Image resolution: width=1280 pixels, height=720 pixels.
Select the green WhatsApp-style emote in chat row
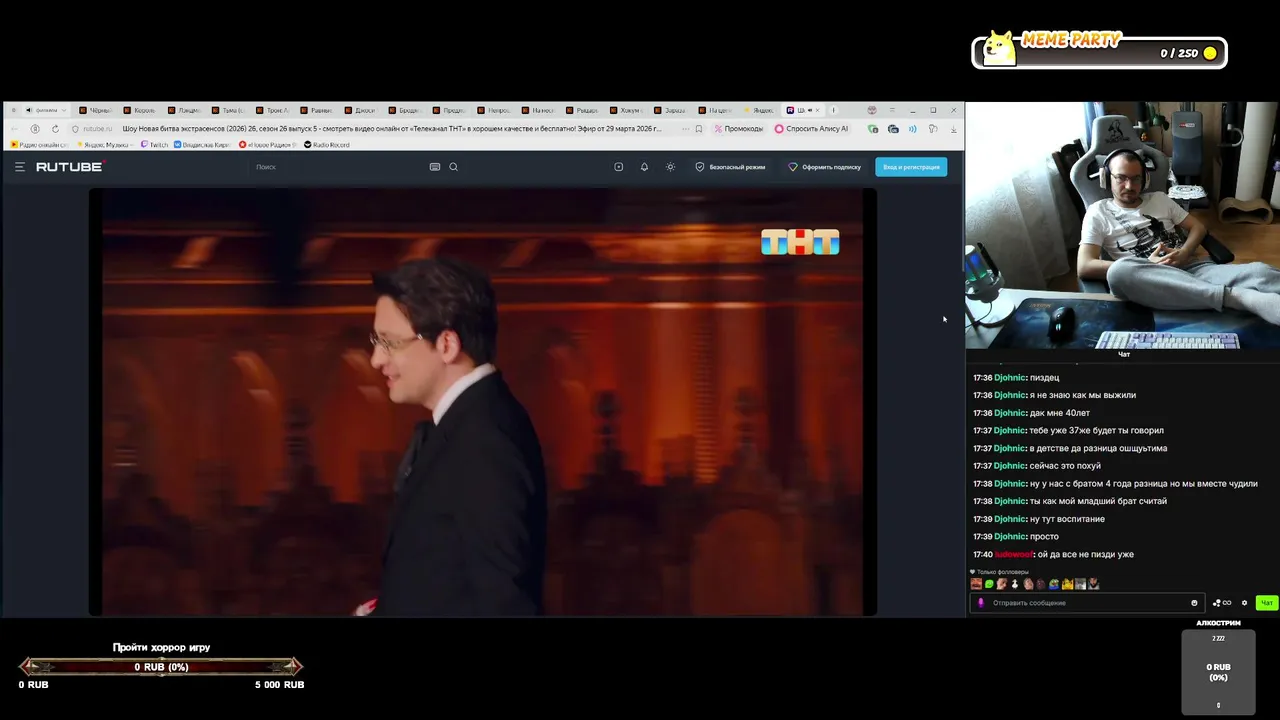tap(990, 584)
